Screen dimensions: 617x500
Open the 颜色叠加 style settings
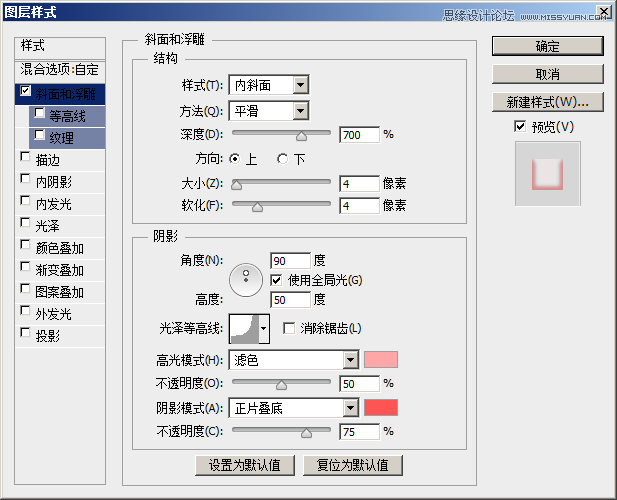(x=60, y=248)
